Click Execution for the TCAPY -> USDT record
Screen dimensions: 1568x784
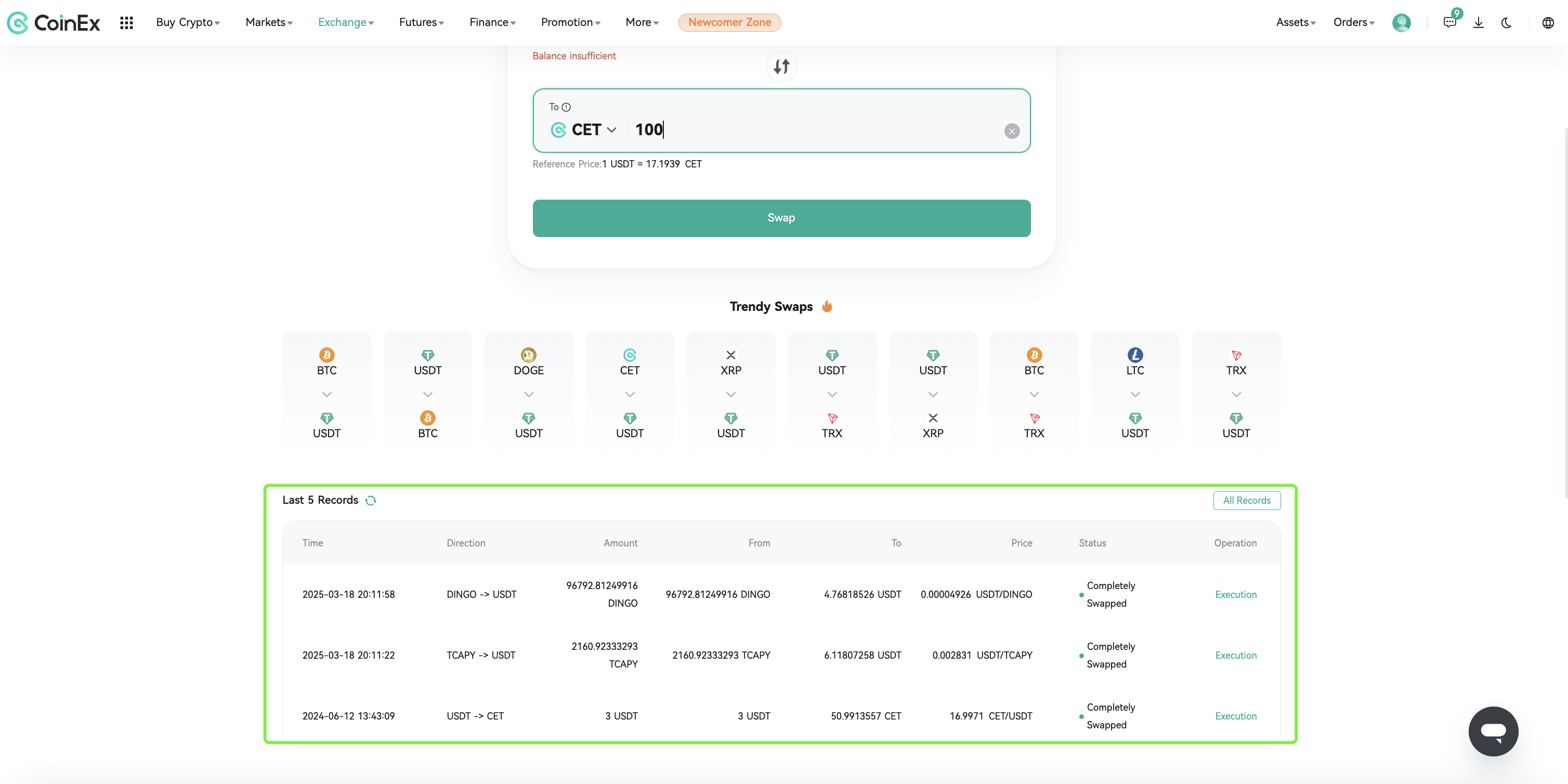[1236, 656]
